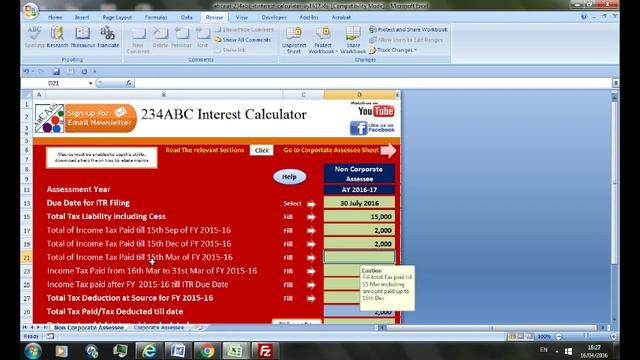Open the Insert ribbon tab
Screen dimensions: 640x360
click(x=82, y=18)
